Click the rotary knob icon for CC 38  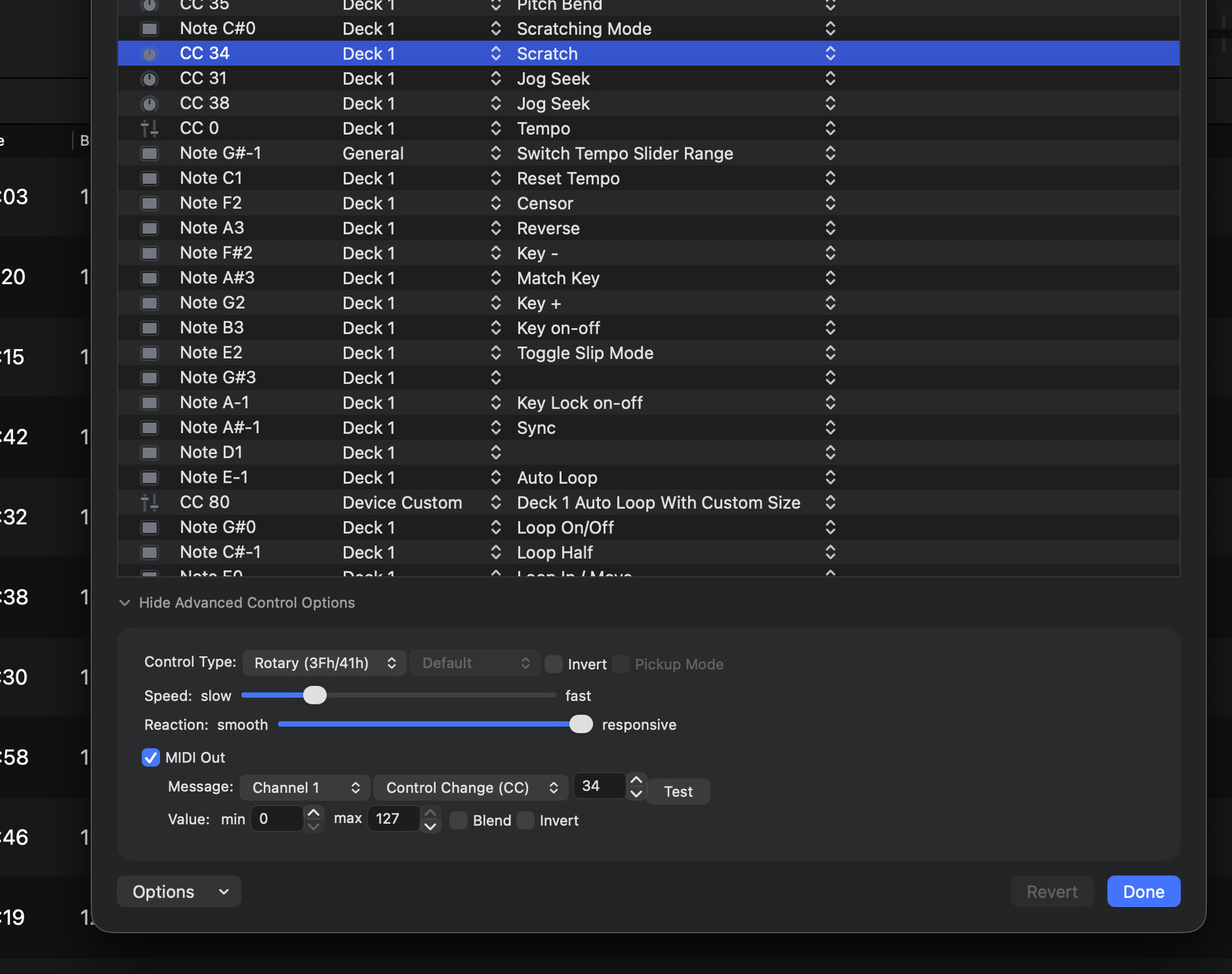(x=150, y=104)
